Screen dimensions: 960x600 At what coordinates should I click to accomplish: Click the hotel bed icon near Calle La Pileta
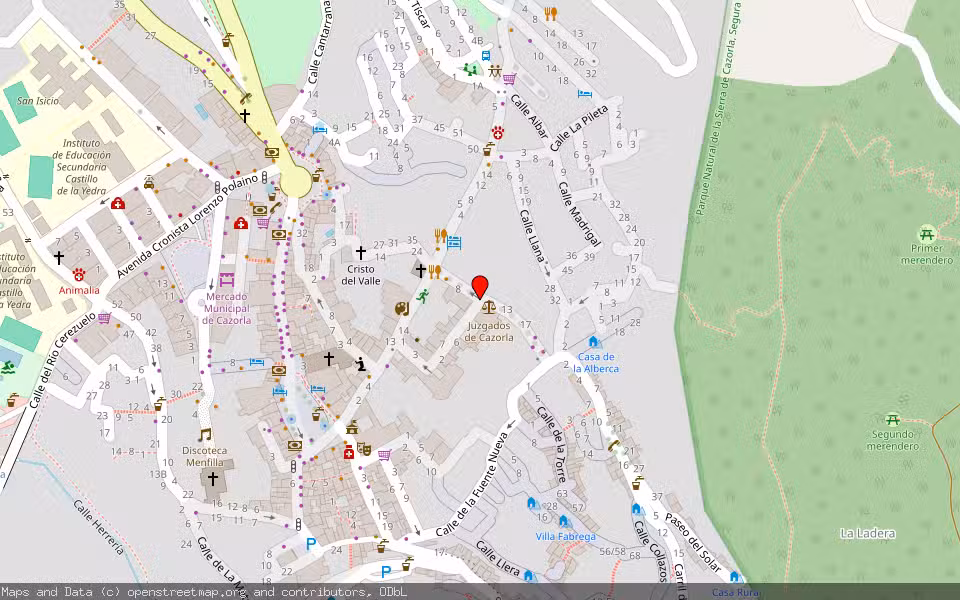(x=585, y=94)
